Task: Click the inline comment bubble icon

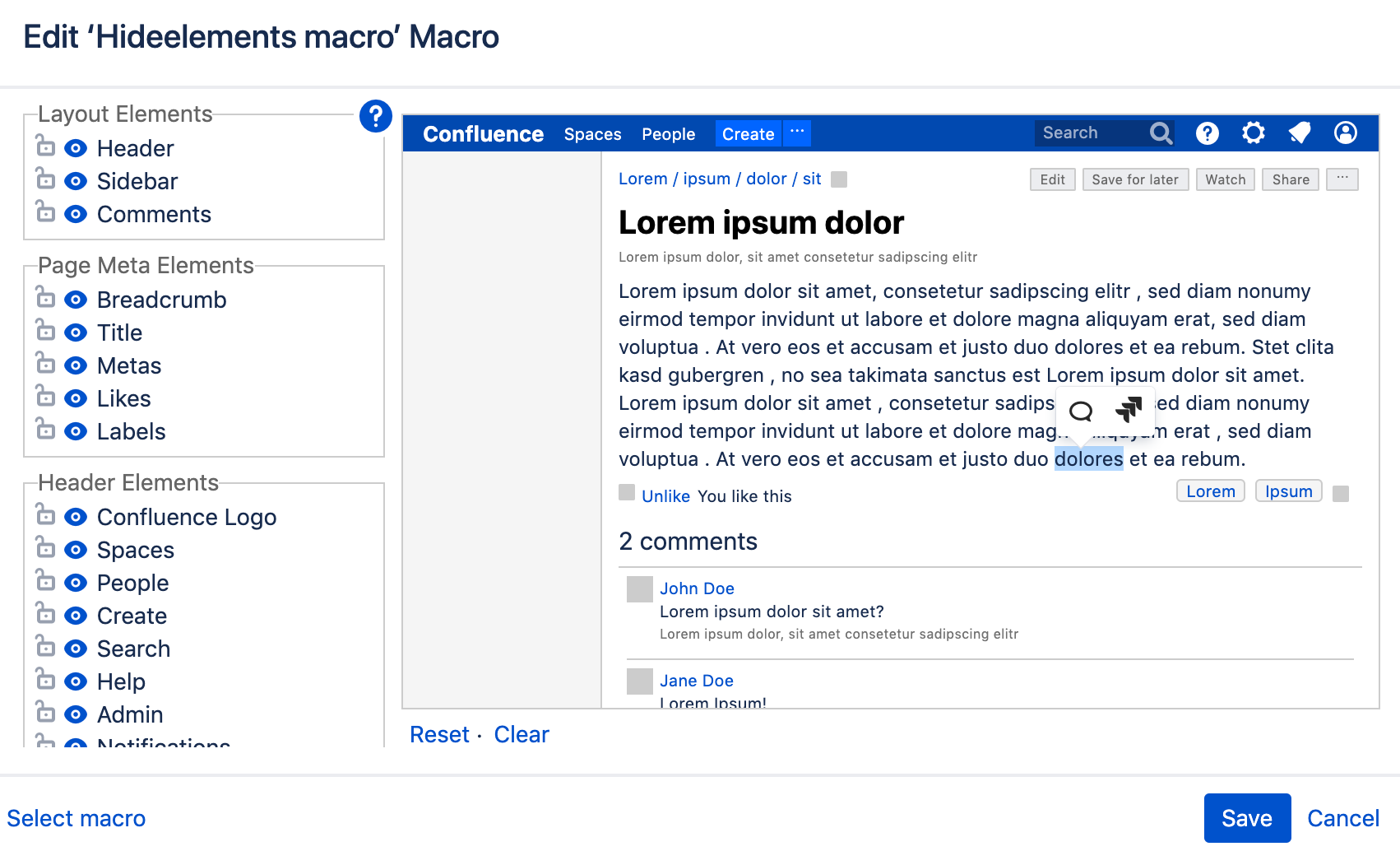Action: (x=1080, y=411)
